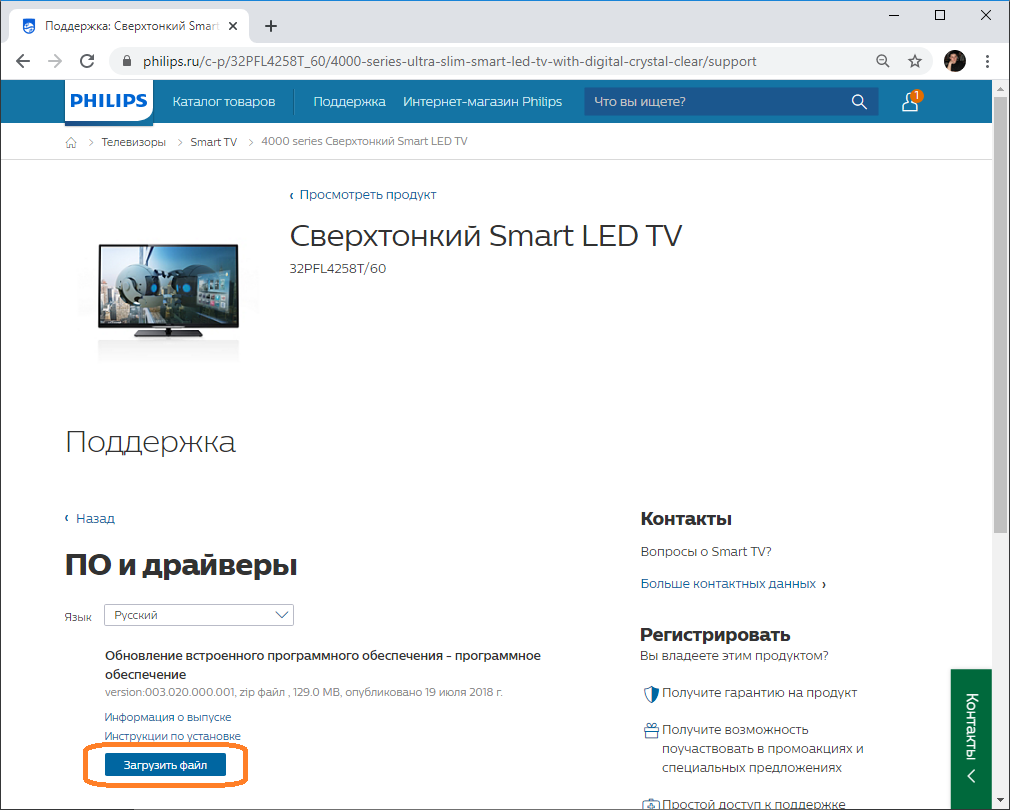Click 4000 series Сверхтонкий Smart LED TV breadcrumb

point(364,142)
